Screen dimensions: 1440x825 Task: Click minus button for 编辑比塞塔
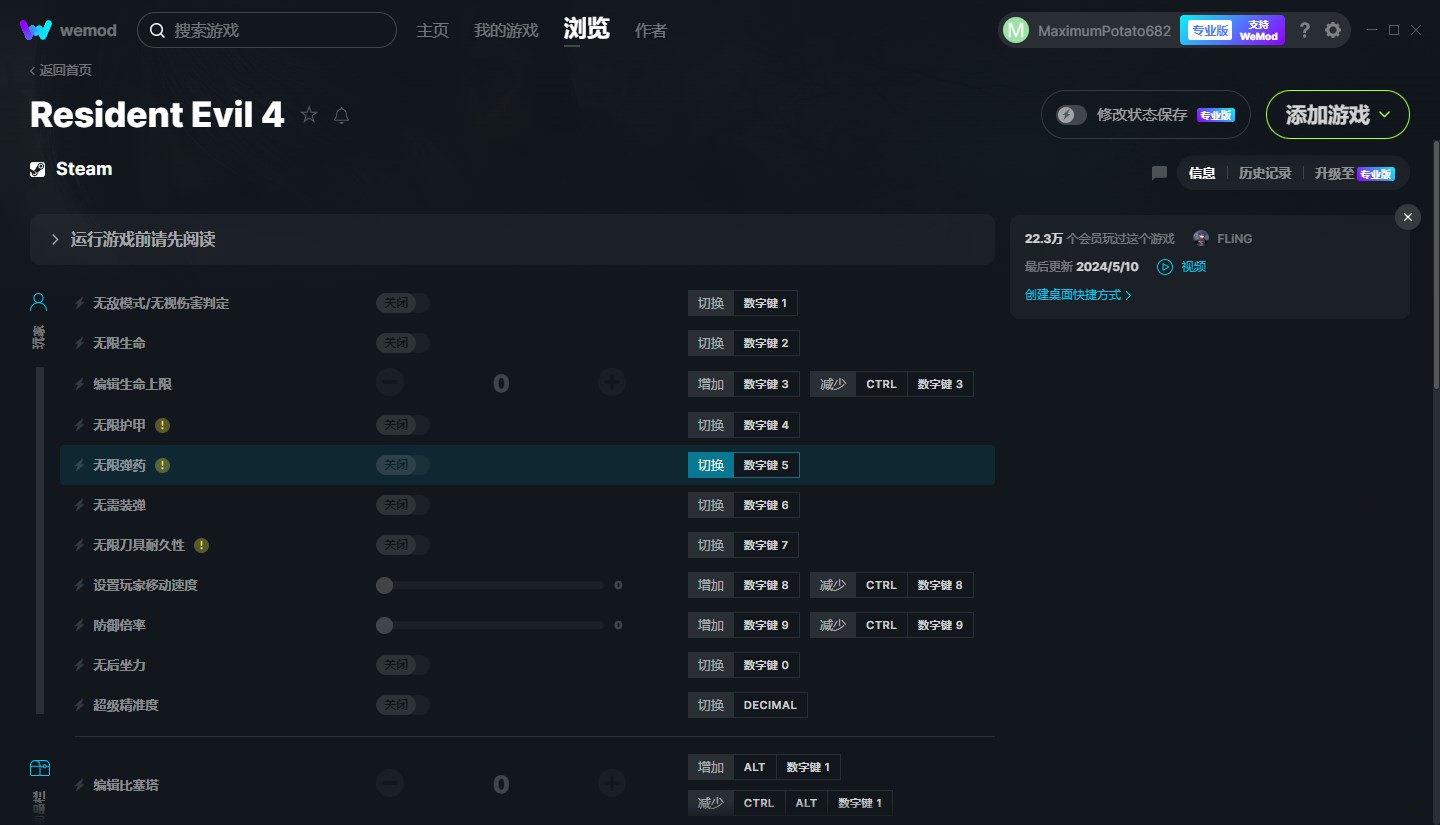click(x=390, y=783)
